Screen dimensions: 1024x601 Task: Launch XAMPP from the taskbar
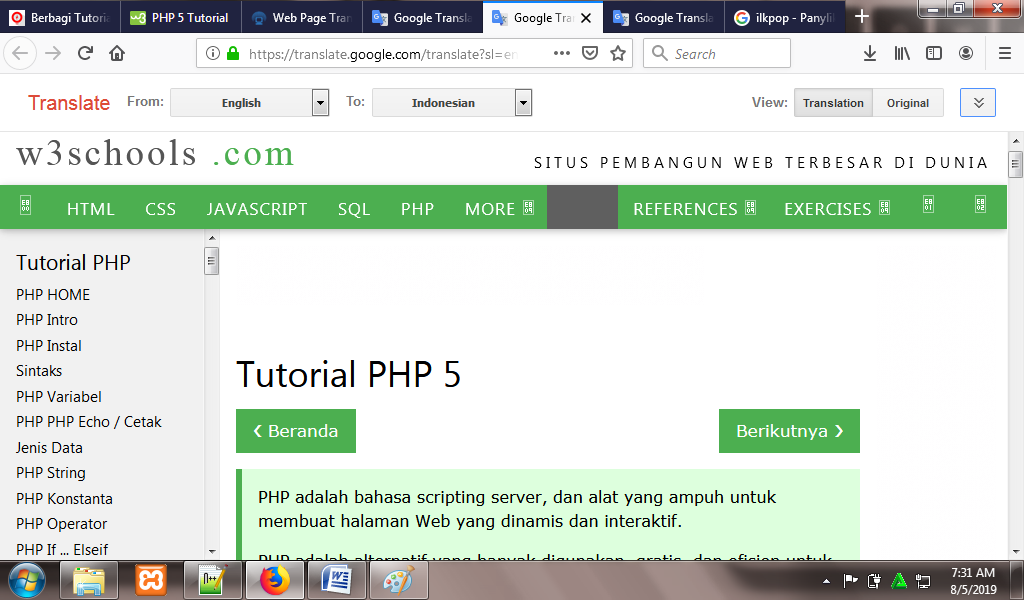coord(151,580)
